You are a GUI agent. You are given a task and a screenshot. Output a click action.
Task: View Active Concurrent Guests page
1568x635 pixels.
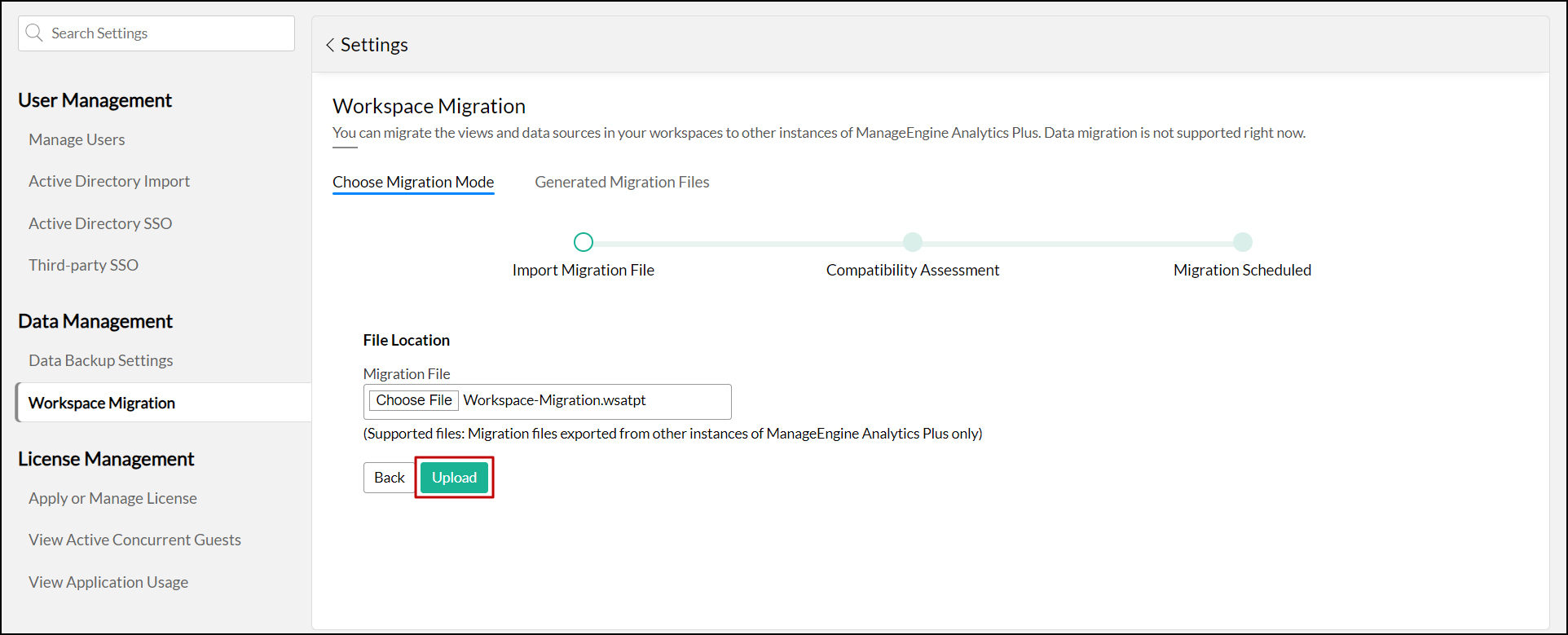pos(134,540)
